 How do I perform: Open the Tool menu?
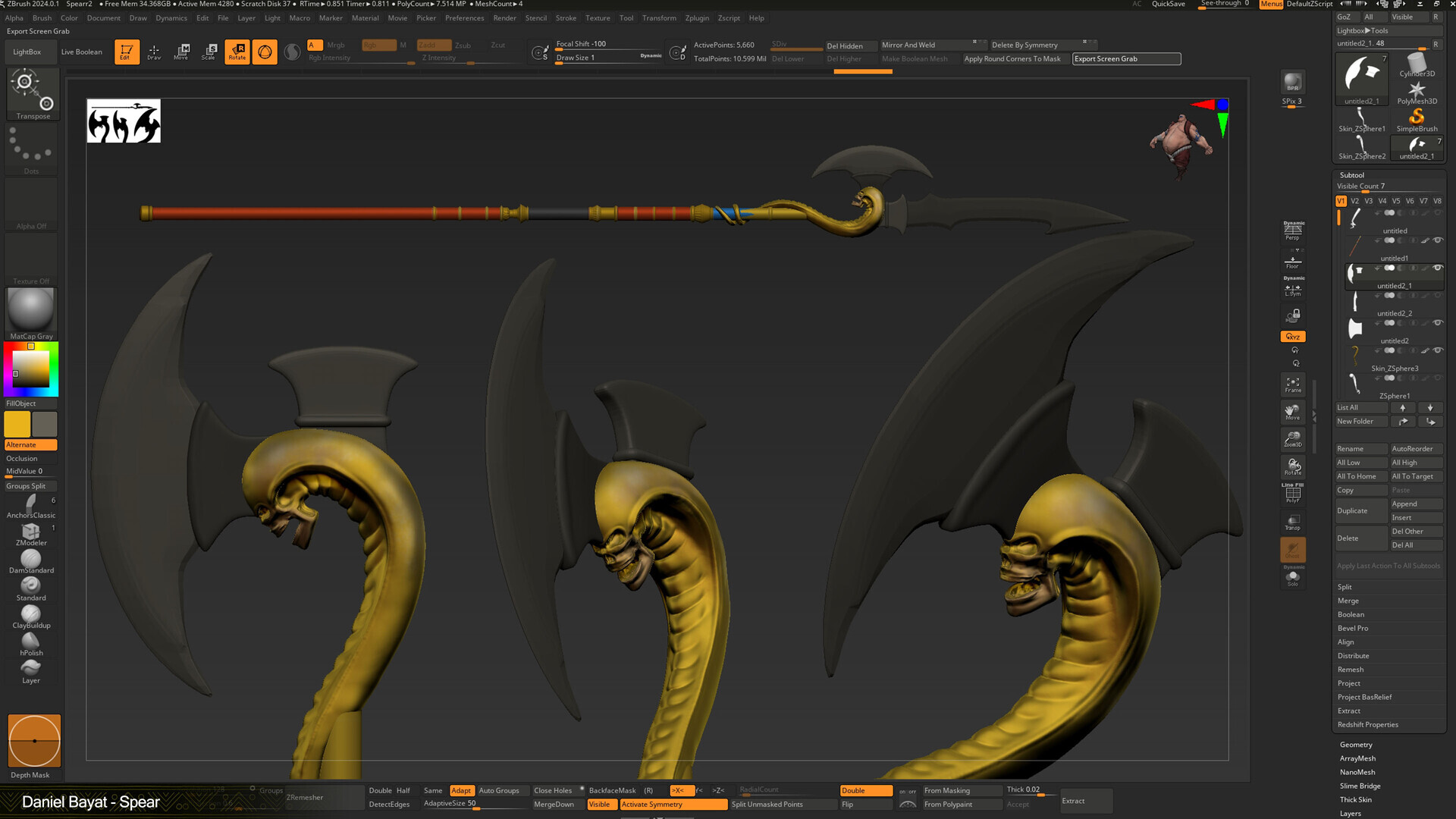[626, 17]
